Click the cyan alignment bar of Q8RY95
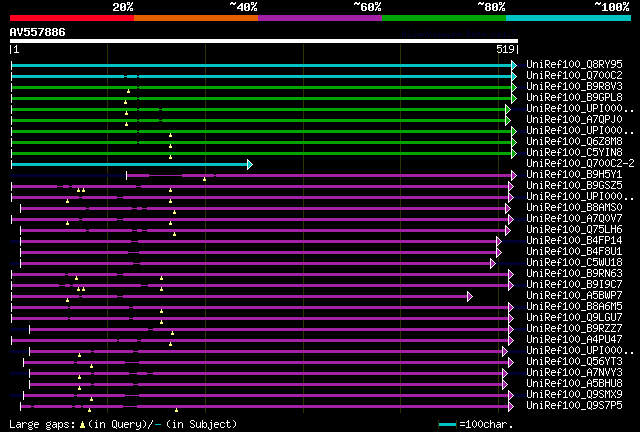 click(261, 65)
